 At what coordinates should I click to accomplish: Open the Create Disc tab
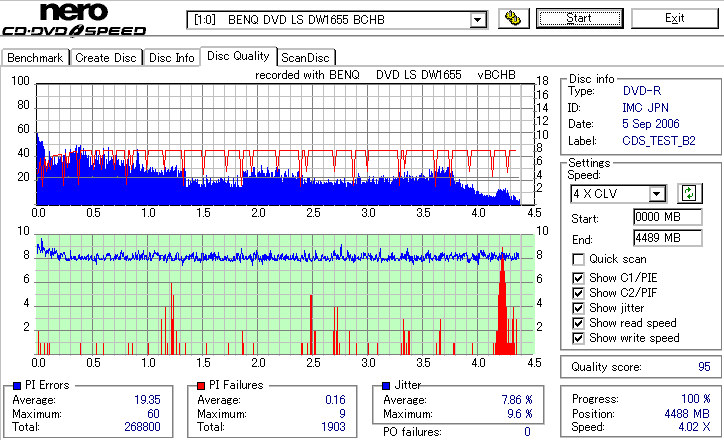pos(106,58)
